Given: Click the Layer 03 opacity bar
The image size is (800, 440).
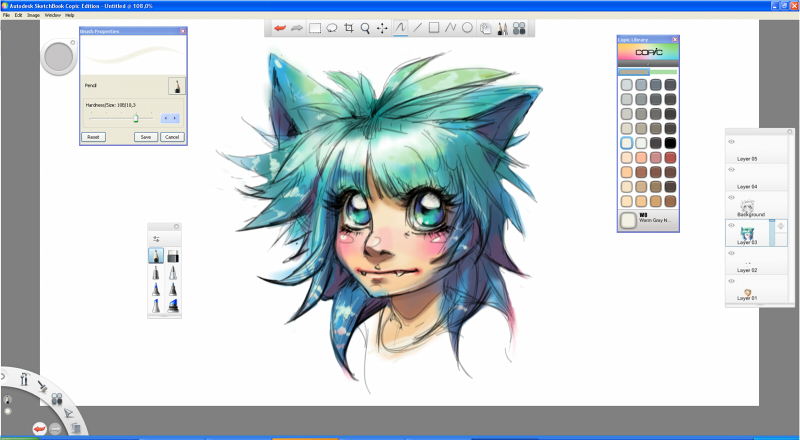Looking at the screenshot, I should (772, 233).
